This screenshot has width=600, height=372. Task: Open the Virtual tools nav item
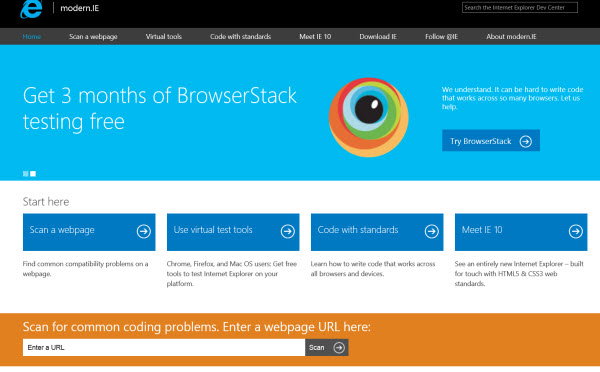[163, 37]
